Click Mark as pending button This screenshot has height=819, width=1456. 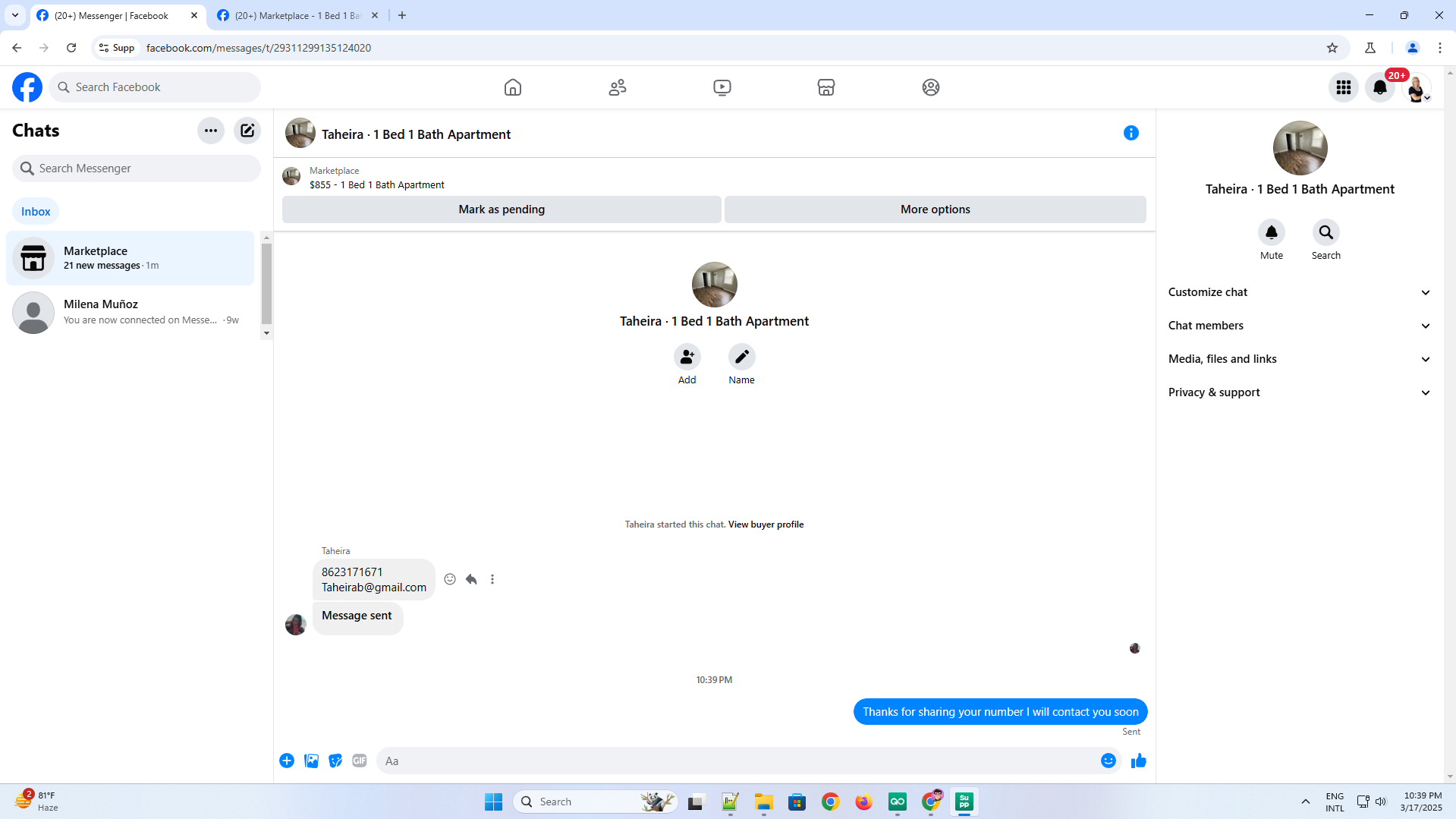(x=502, y=209)
